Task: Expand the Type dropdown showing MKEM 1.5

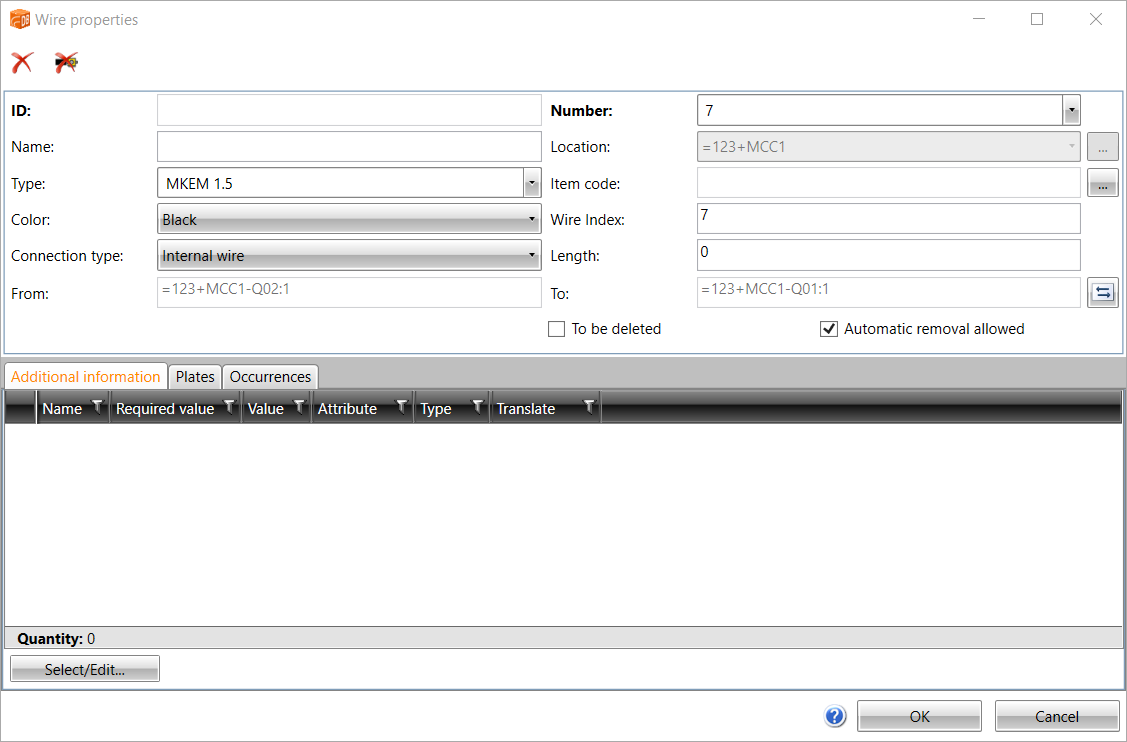Action: click(x=532, y=183)
